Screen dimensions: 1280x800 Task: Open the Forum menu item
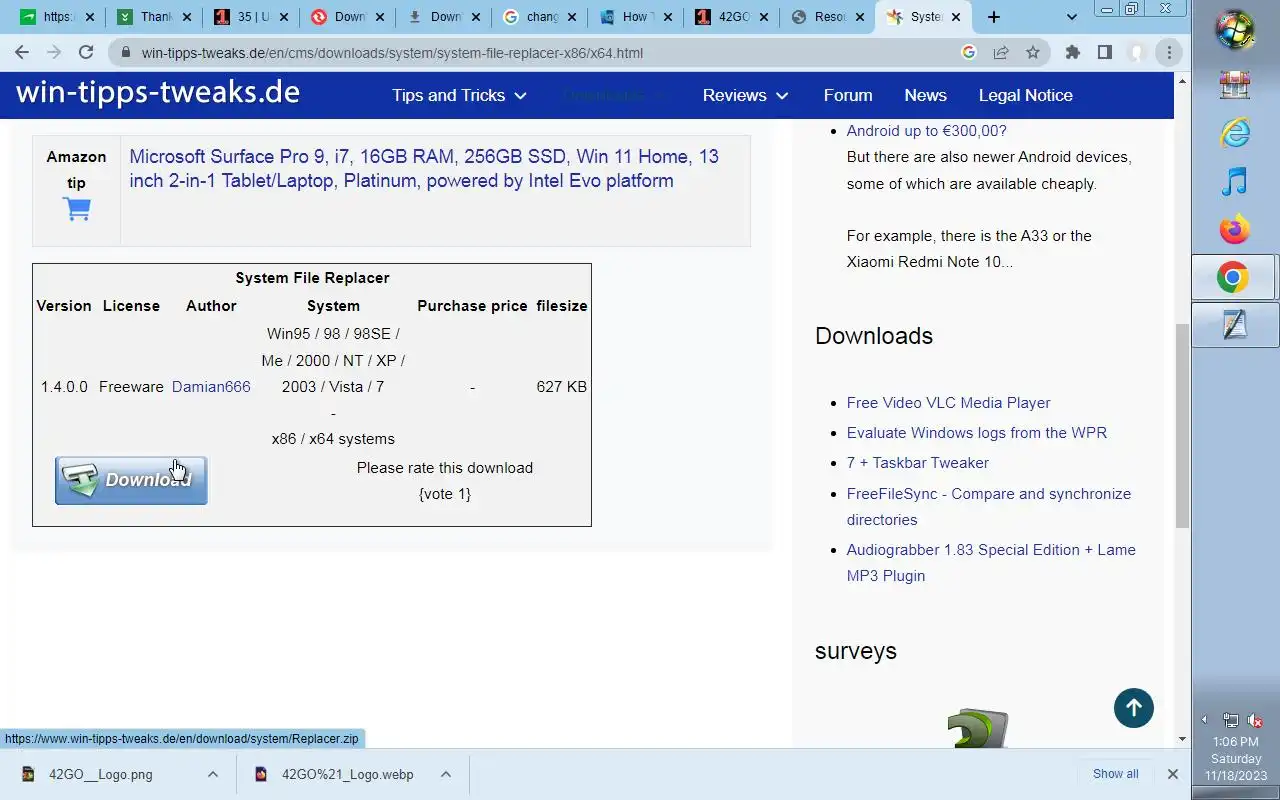848,95
